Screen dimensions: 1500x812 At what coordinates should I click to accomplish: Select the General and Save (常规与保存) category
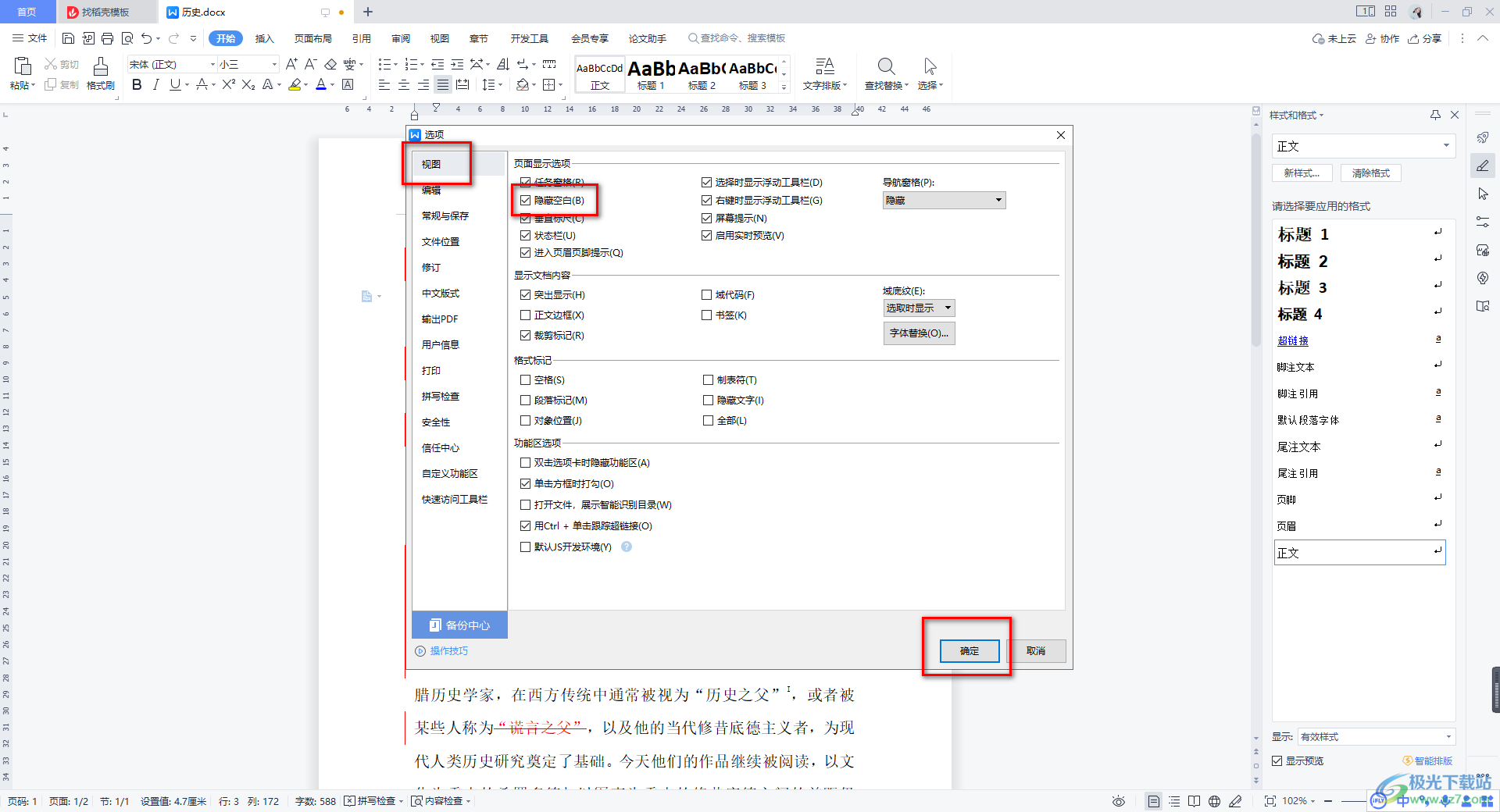445,215
